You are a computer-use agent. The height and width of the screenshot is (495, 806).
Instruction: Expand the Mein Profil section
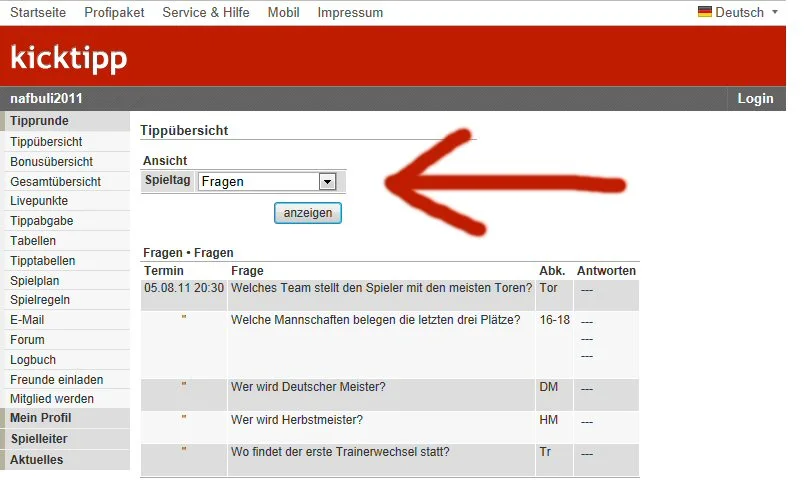click(x=41, y=418)
